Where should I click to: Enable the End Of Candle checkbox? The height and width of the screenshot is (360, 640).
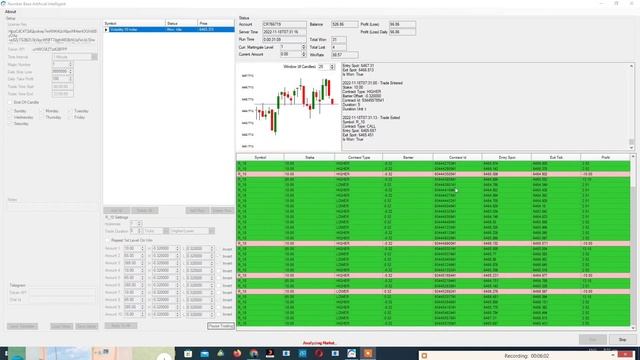point(10,102)
